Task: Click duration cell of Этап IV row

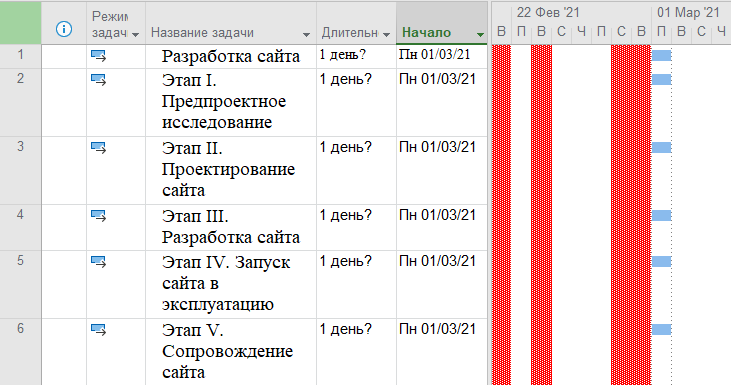Action: click(x=356, y=285)
